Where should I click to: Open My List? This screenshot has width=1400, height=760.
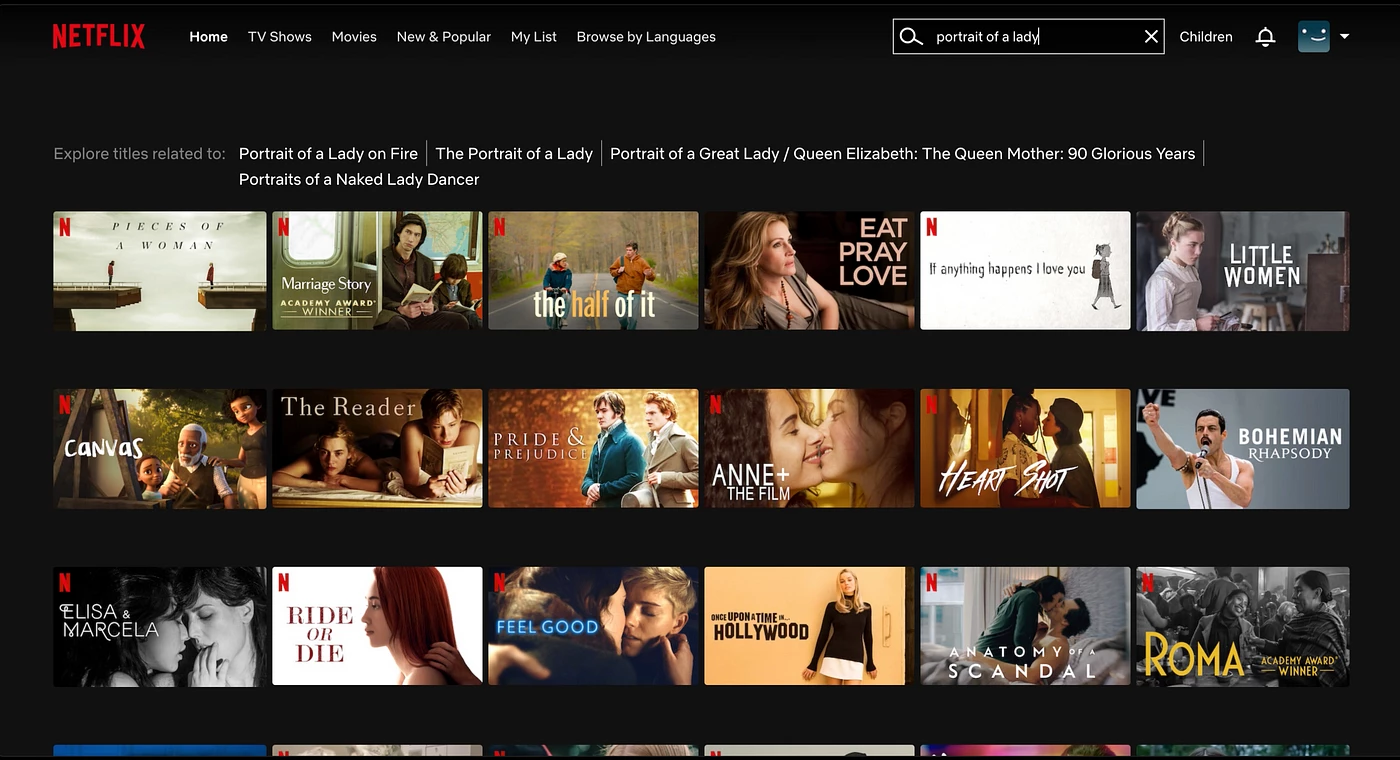coord(534,37)
